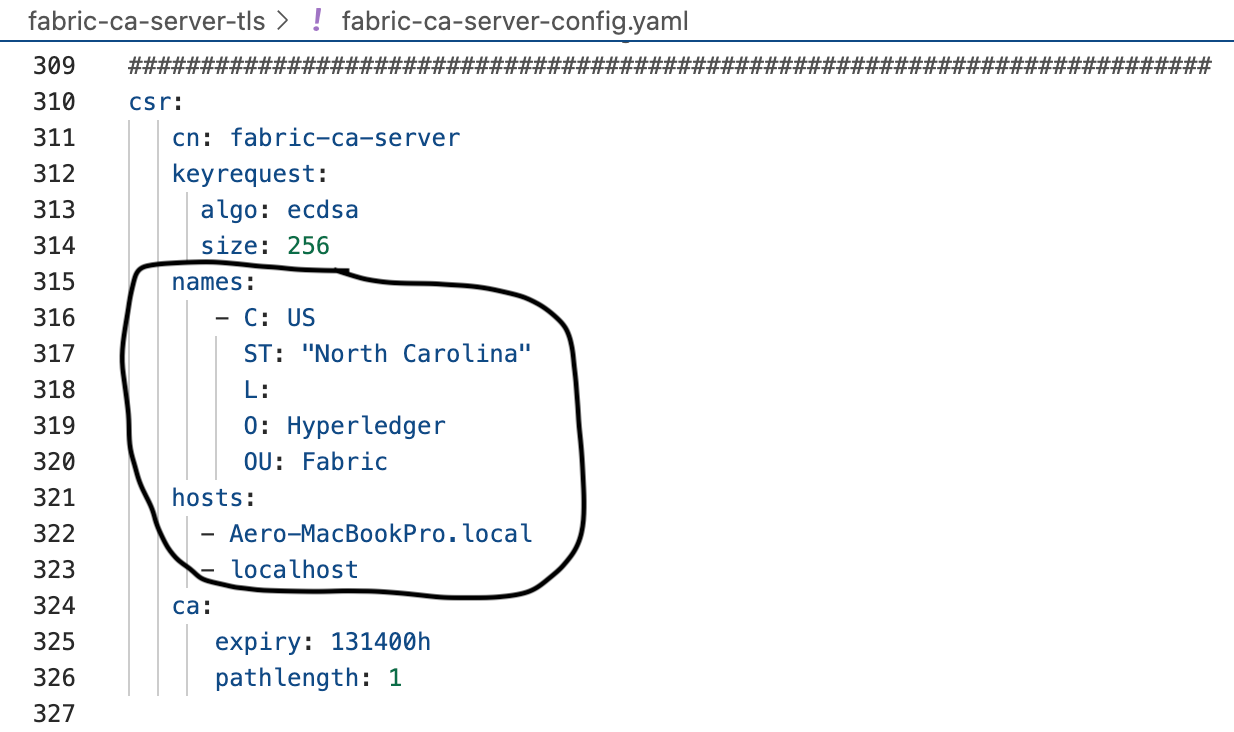Select line number 313
1234x732 pixels.
(x=54, y=210)
